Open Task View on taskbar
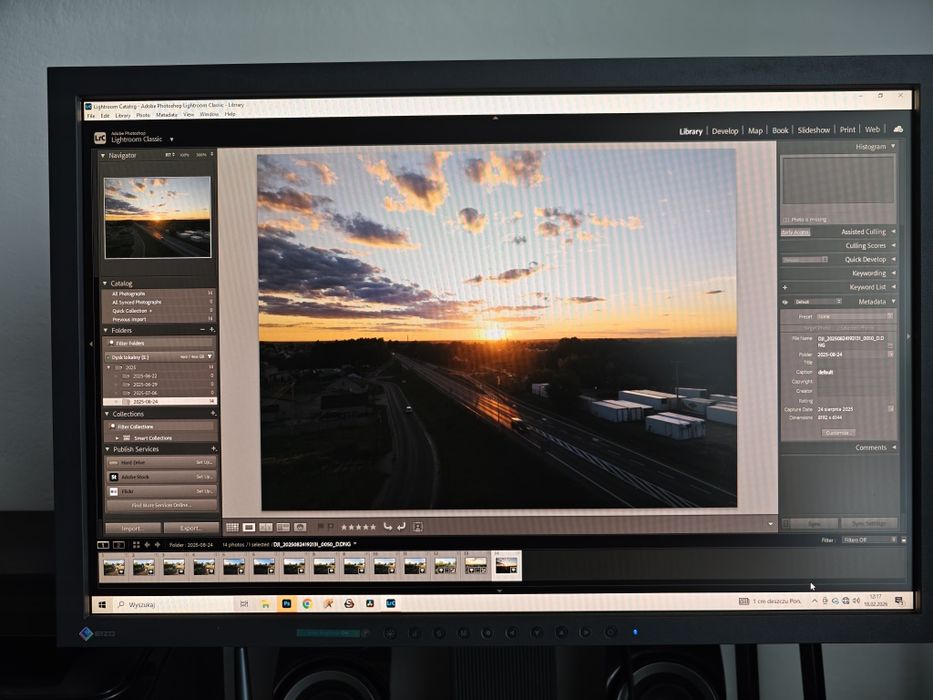Viewport: 933px width, 700px height. [244, 604]
